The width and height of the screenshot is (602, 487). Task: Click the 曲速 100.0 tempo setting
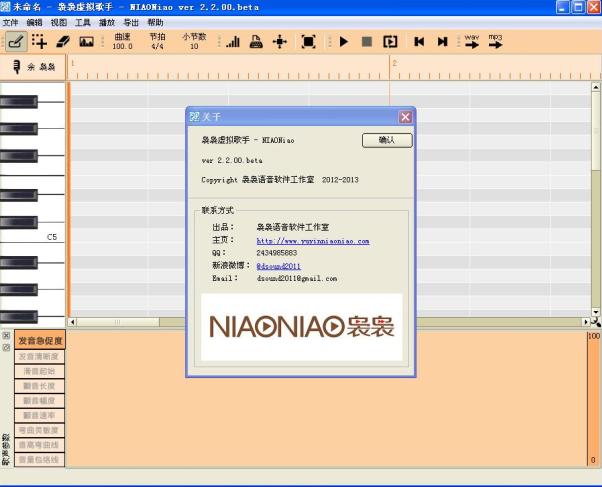[122, 41]
